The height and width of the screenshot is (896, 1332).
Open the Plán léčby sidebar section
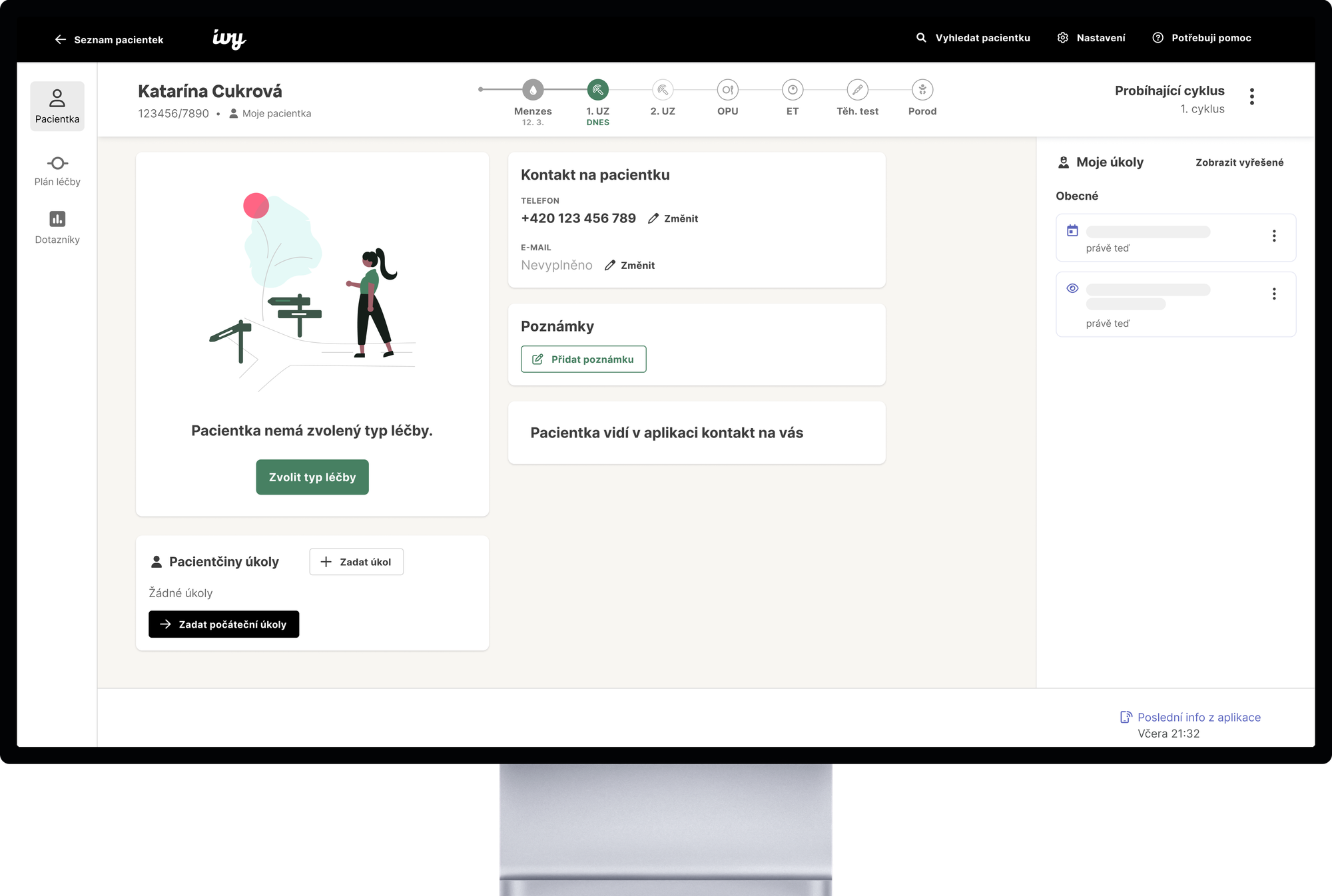(57, 170)
